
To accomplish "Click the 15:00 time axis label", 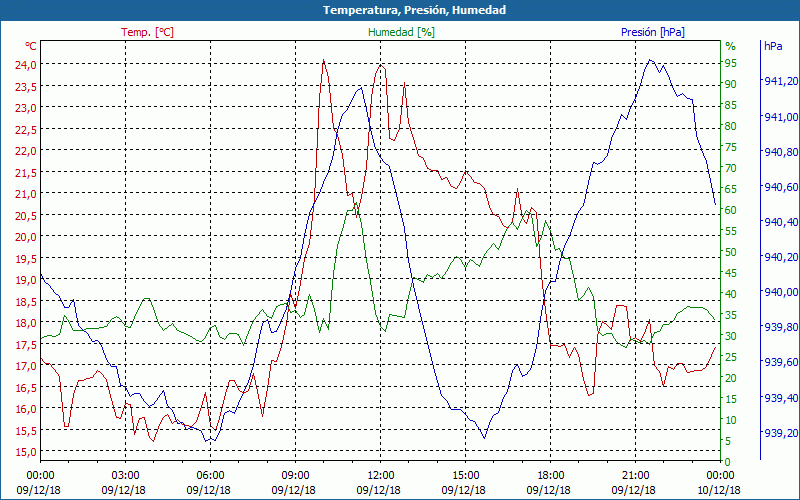I will pyautogui.click(x=465, y=477).
